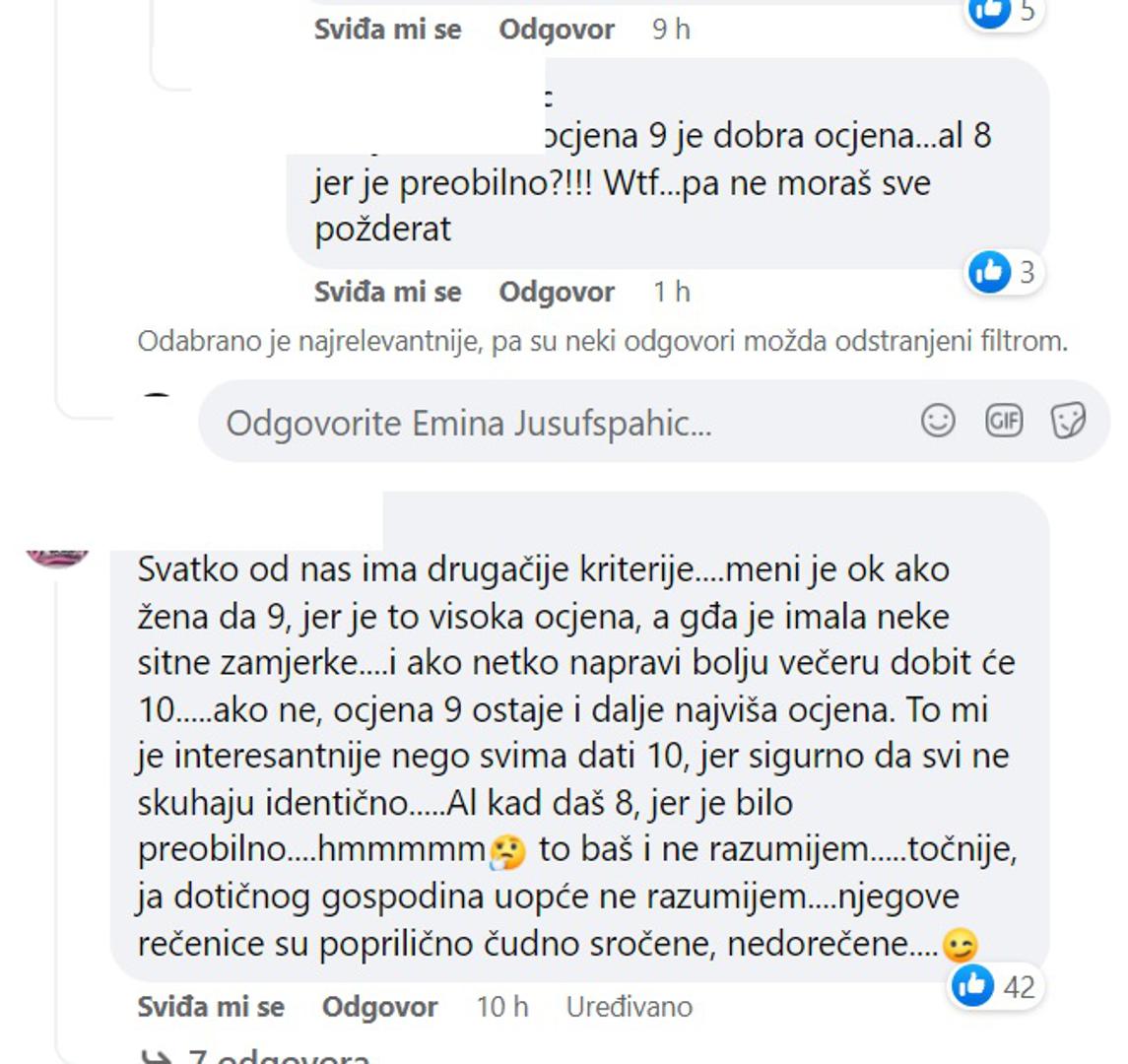Reply to the comment posted 1 h ago

[557, 292]
